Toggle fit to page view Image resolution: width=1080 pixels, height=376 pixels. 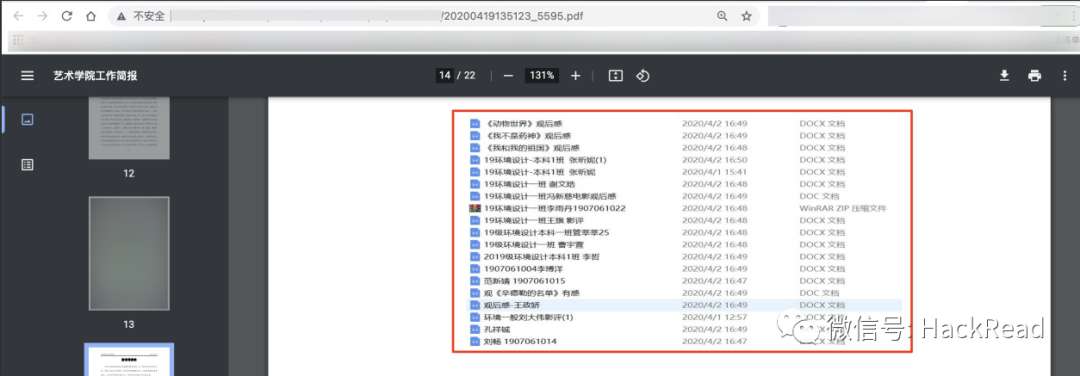[615, 76]
